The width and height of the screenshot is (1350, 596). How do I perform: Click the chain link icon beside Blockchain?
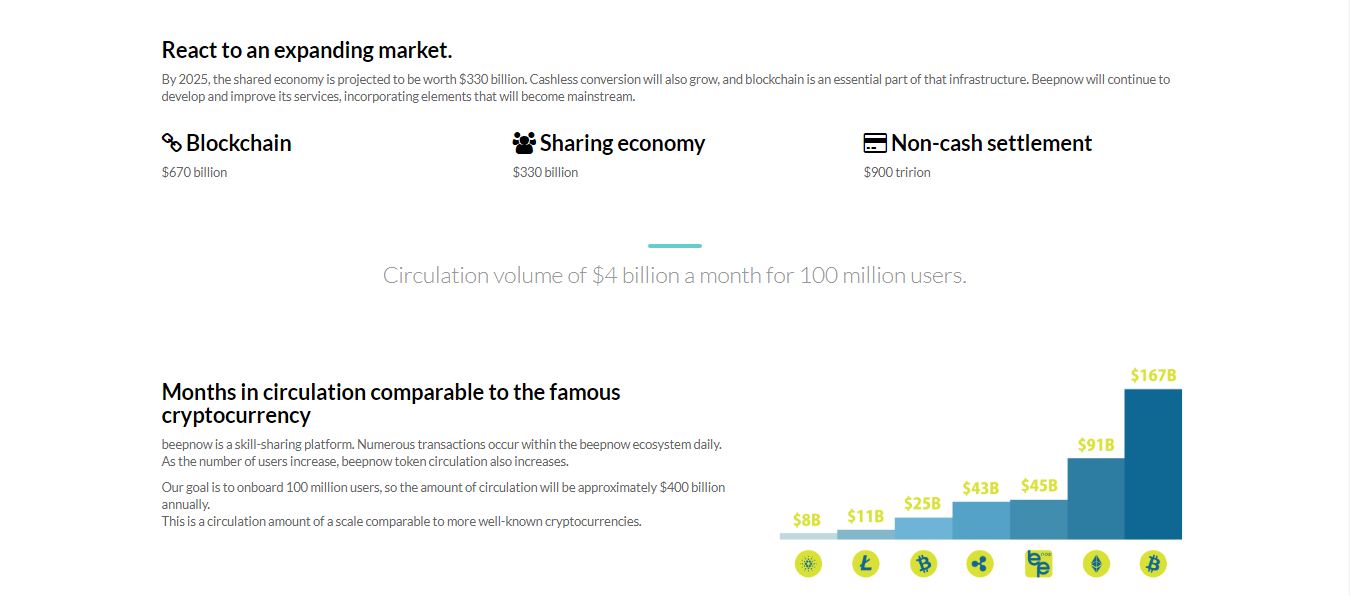click(172, 143)
